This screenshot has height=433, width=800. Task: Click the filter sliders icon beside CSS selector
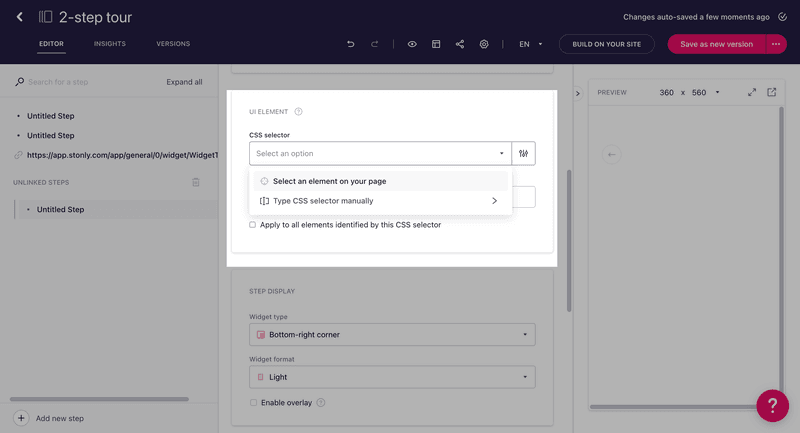pos(523,153)
